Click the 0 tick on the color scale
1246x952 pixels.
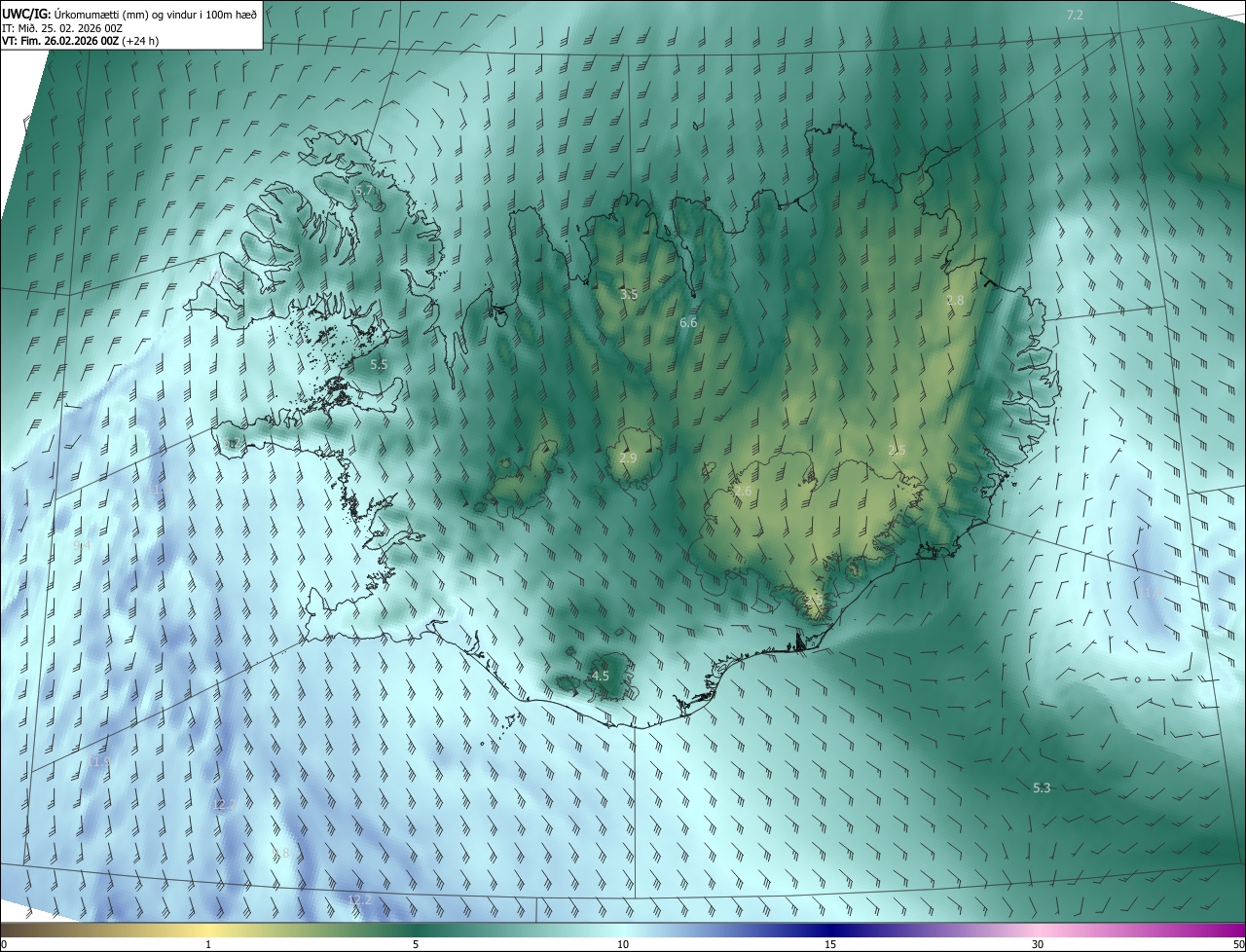[4, 944]
